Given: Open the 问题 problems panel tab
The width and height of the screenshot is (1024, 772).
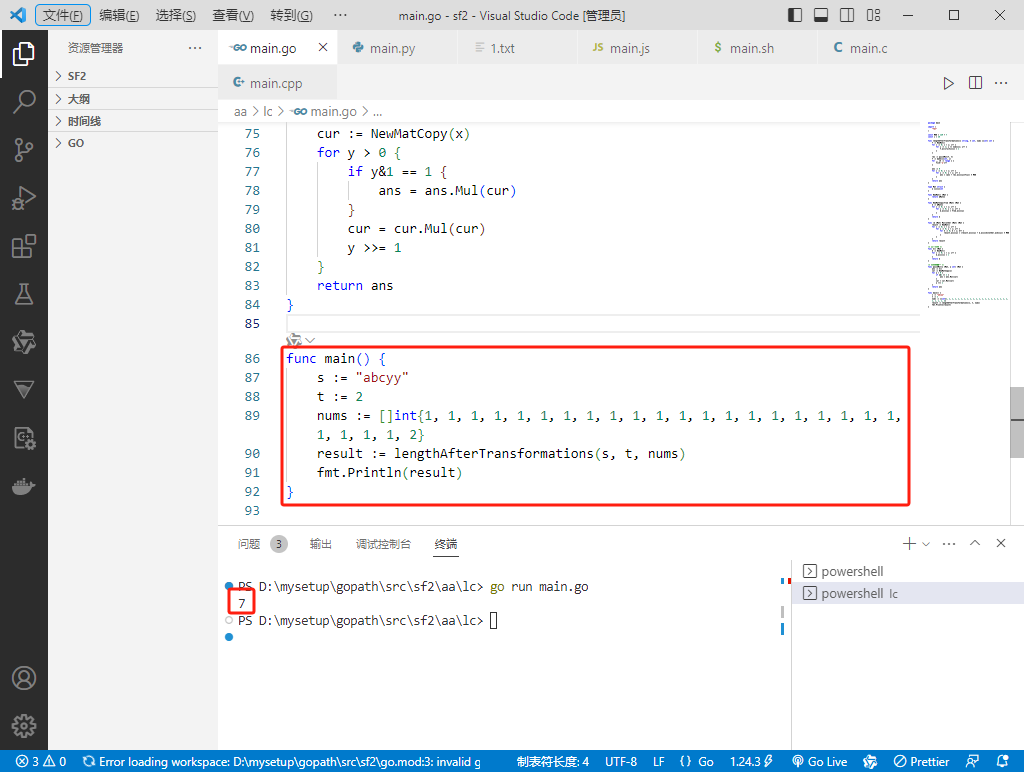Looking at the screenshot, I should pos(249,543).
